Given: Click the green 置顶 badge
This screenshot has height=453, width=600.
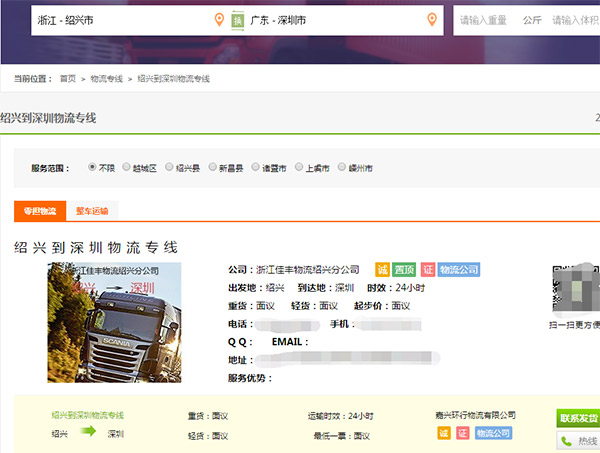Looking at the screenshot, I should pos(404,270).
